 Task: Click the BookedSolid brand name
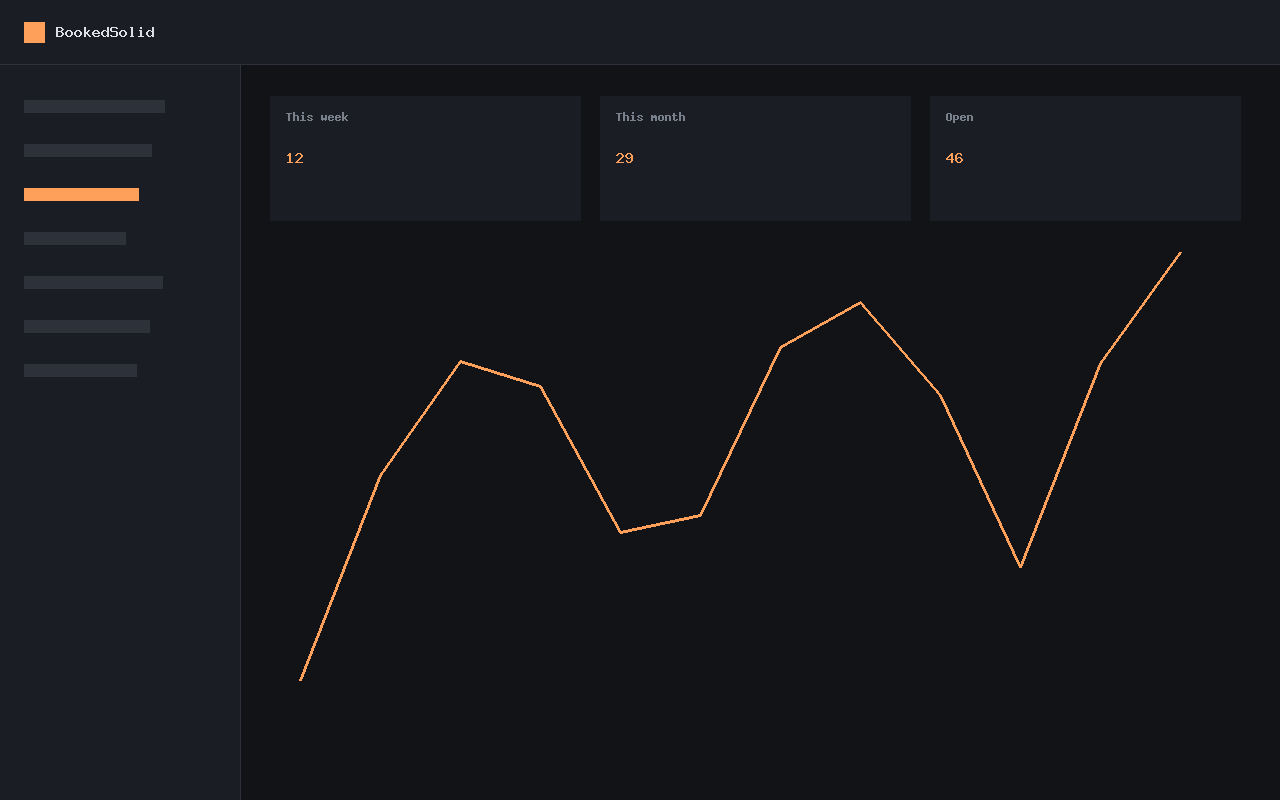[x=105, y=32]
